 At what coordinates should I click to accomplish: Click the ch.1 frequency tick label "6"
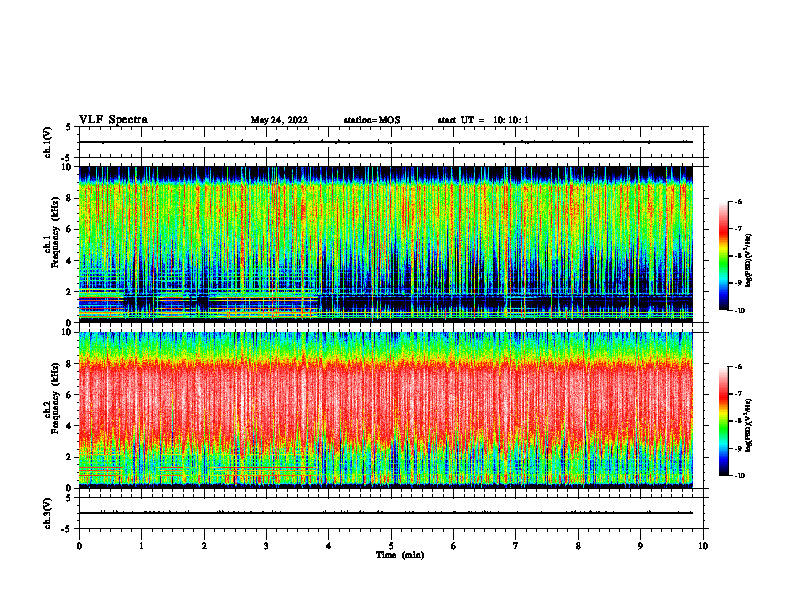tap(70, 230)
